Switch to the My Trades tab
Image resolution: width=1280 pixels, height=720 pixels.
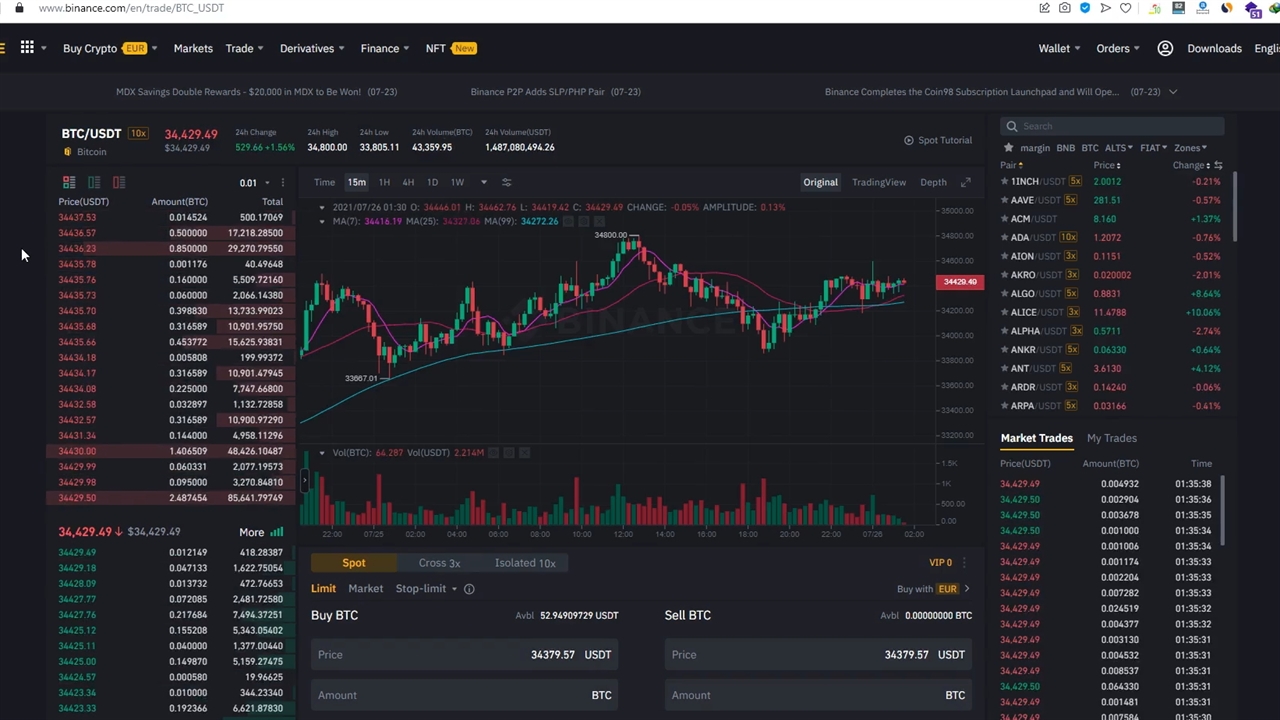click(1111, 438)
